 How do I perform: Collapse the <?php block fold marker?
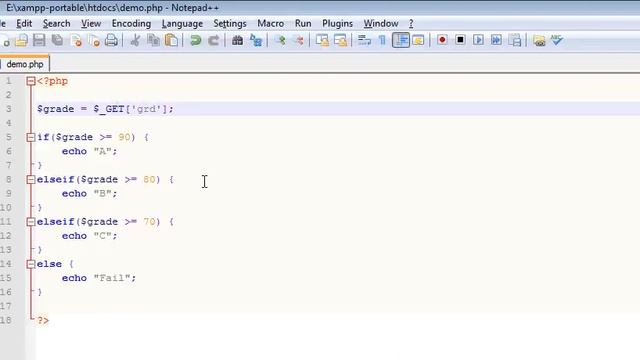pyautogui.click(x=31, y=81)
